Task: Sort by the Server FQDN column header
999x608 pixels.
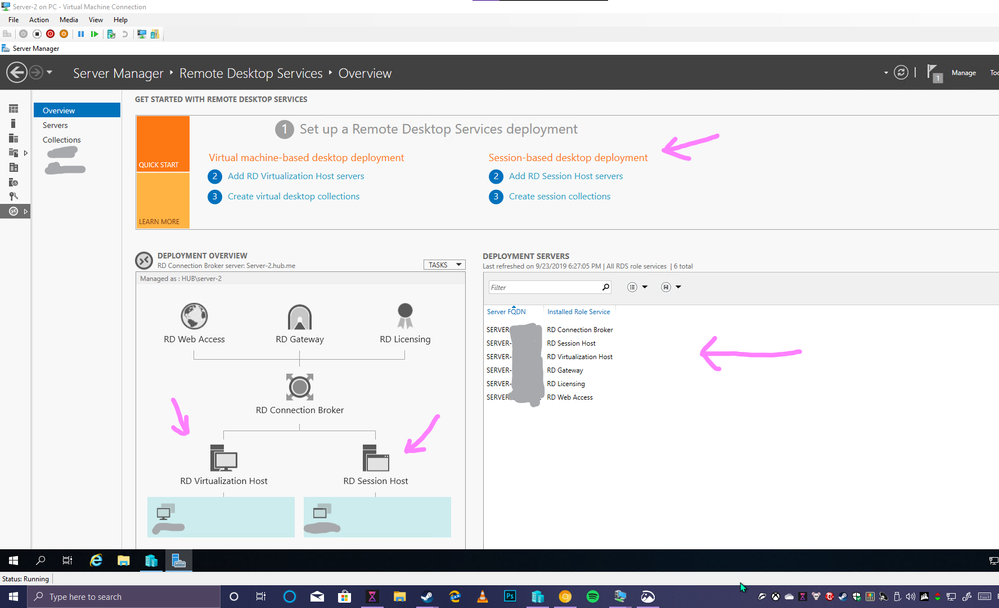Action: coord(506,312)
